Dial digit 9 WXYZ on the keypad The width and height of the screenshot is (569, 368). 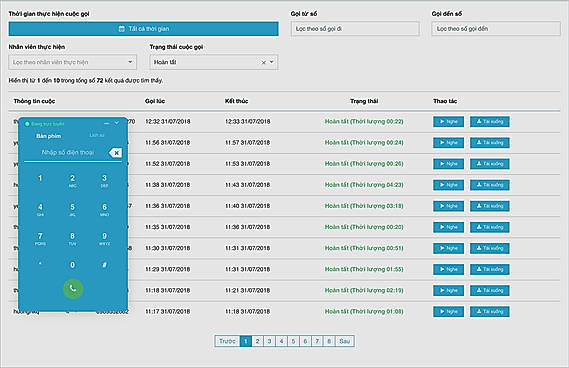pos(105,238)
